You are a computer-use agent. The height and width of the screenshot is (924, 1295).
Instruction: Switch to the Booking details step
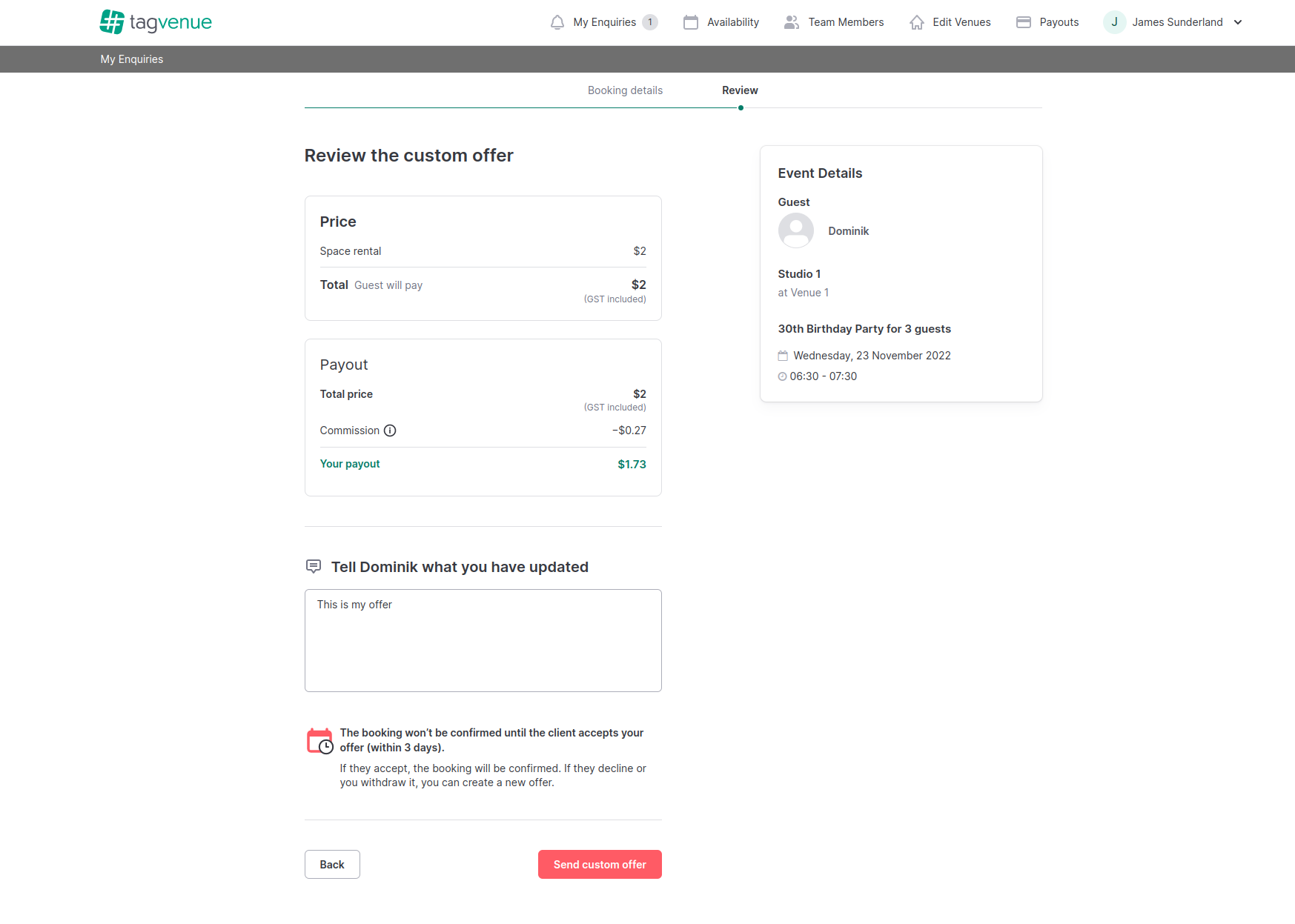625,90
